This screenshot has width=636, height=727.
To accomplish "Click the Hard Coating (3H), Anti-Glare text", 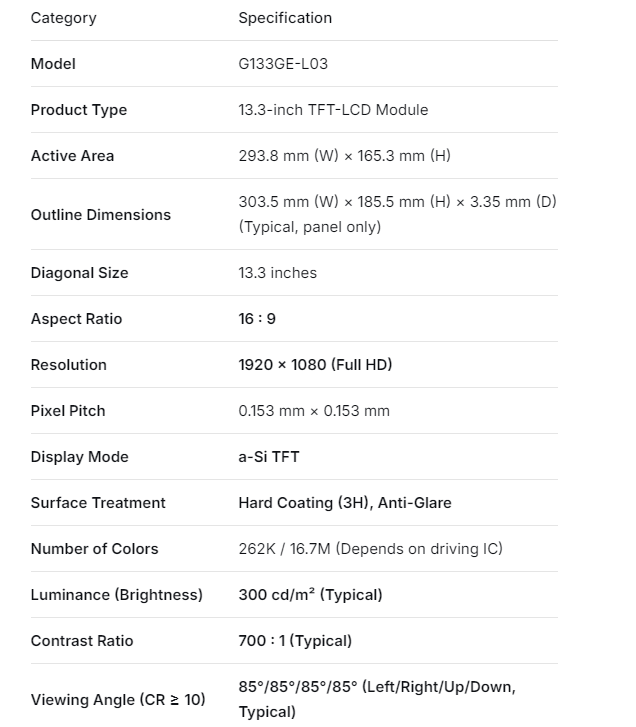I will (x=345, y=503).
